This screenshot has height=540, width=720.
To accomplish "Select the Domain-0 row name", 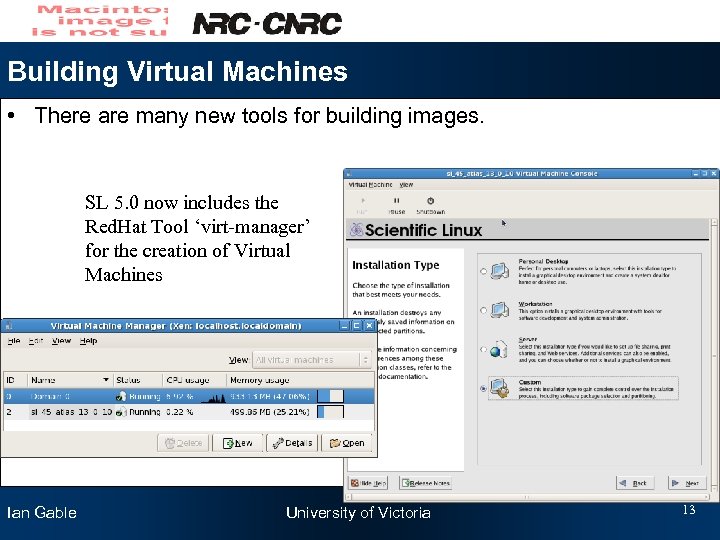I will point(50,396).
